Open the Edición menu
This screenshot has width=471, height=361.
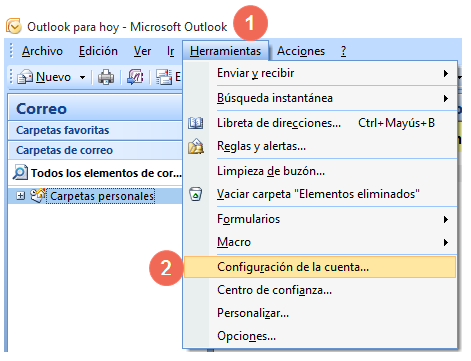98,51
